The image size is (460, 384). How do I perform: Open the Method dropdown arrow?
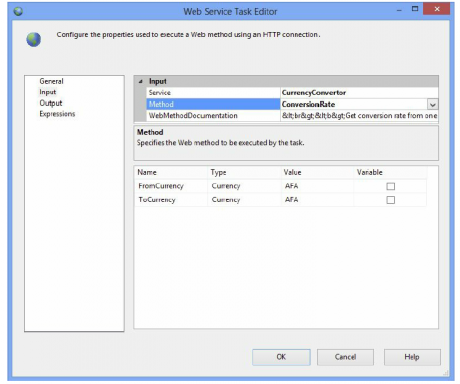(x=432, y=104)
